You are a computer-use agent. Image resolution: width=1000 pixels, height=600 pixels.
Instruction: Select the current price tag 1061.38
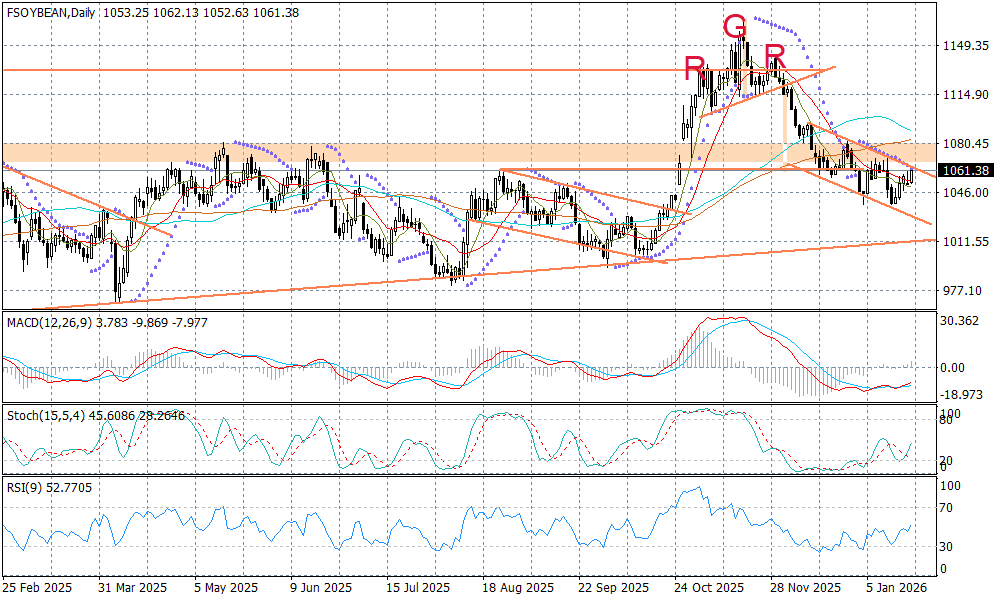click(966, 171)
